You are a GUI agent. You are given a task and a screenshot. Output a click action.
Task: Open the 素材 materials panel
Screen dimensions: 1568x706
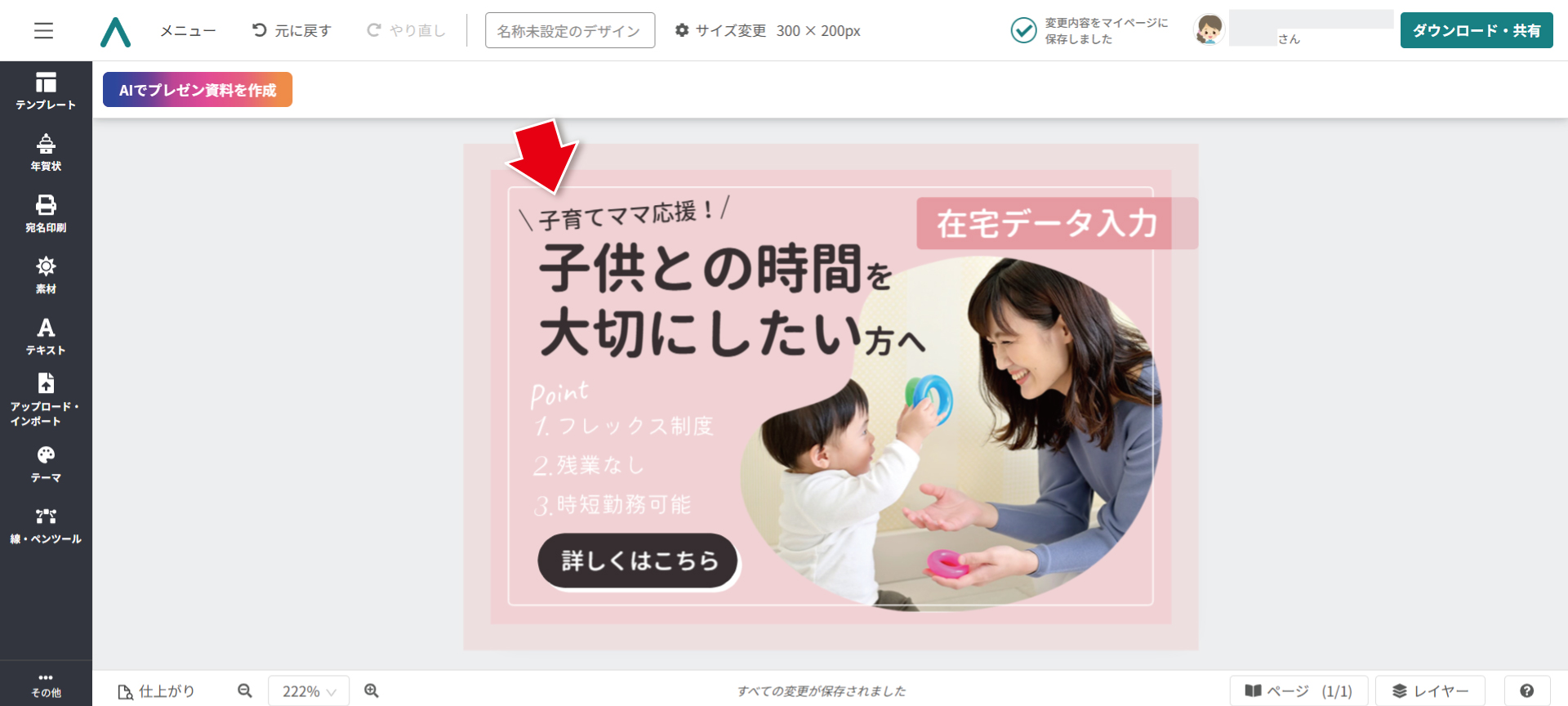point(46,275)
